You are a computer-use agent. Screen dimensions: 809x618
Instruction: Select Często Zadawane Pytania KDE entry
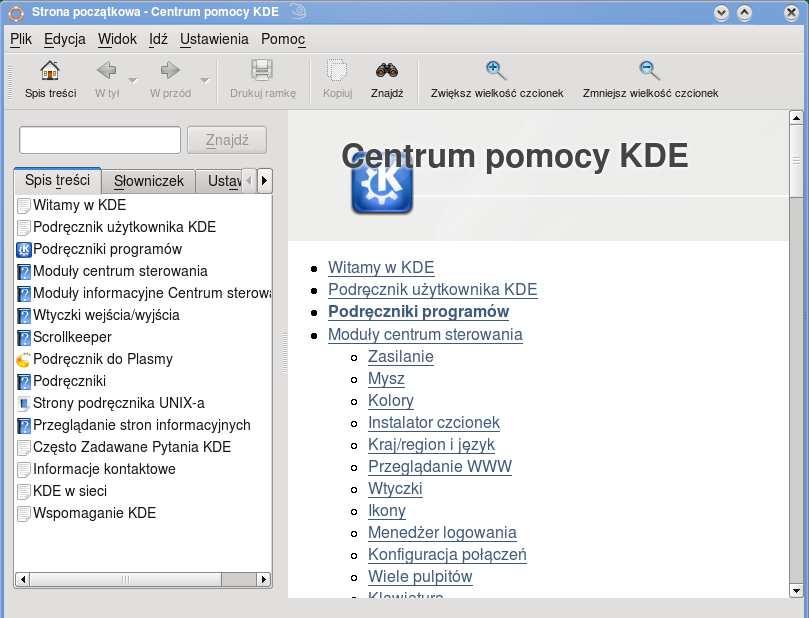(x=132, y=447)
